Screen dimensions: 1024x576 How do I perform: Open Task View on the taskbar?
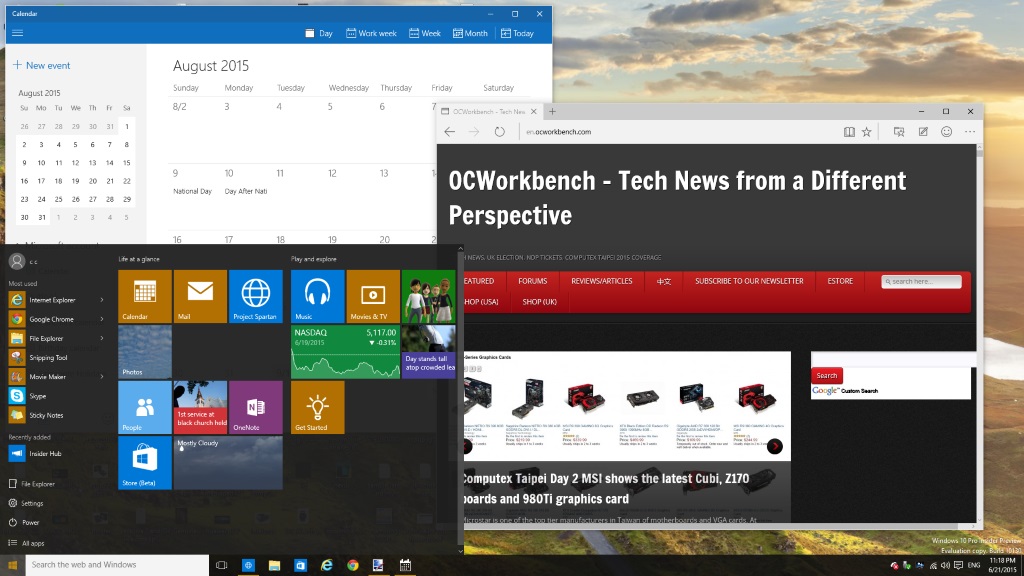click(221, 565)
